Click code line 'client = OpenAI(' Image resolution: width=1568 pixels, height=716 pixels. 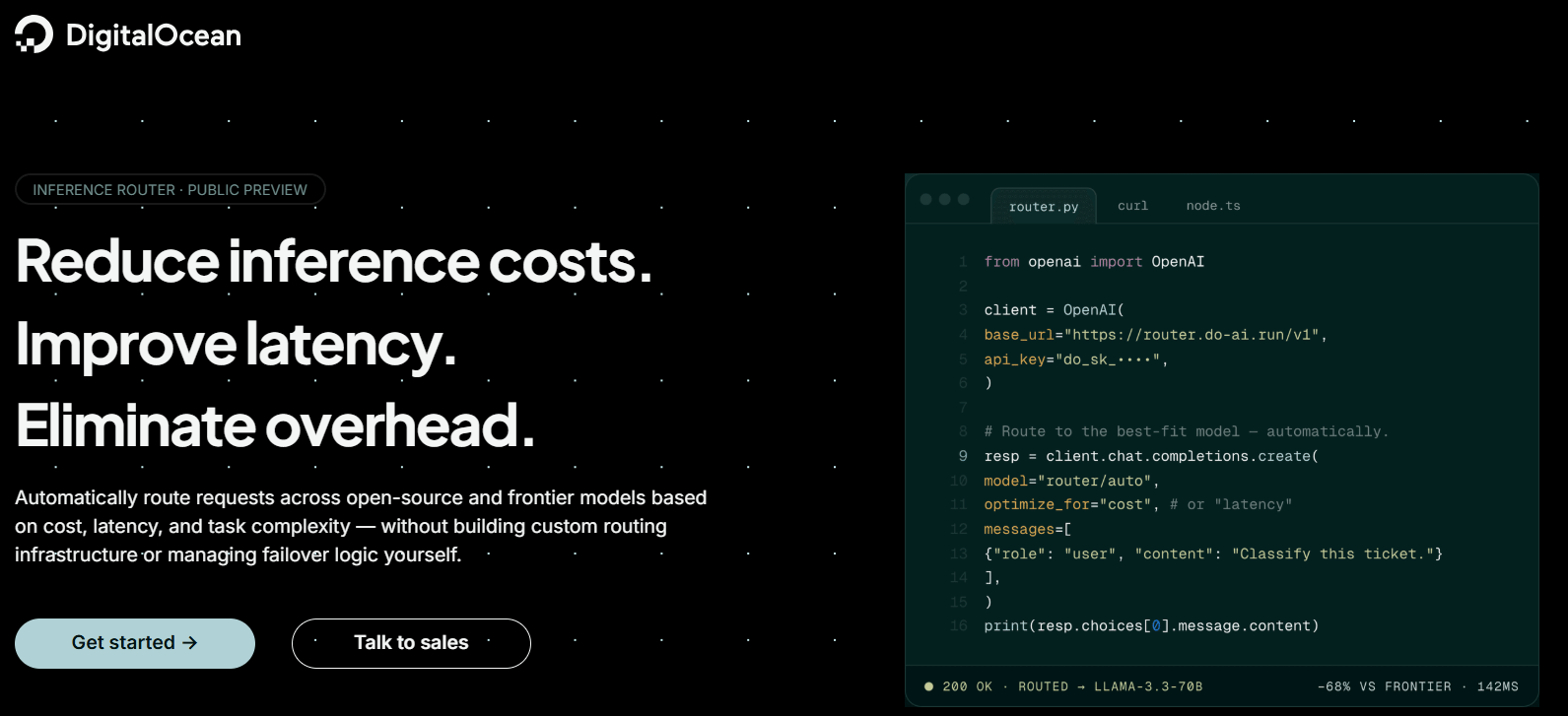tap(1054, 310)
